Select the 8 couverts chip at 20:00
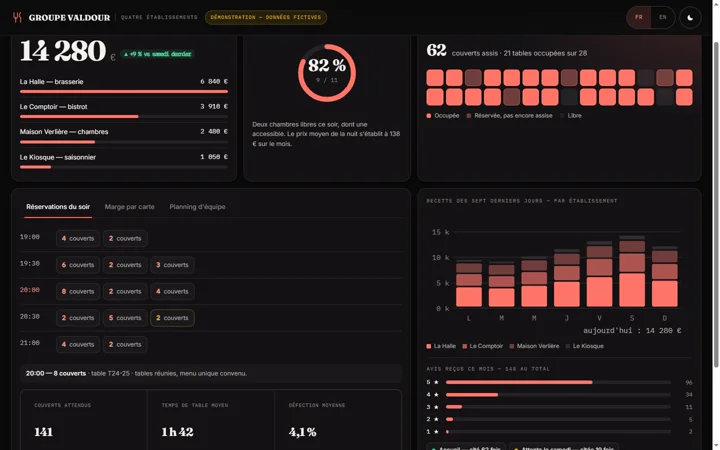The width and height of the screenshot is (720, 450). [78, 292]
